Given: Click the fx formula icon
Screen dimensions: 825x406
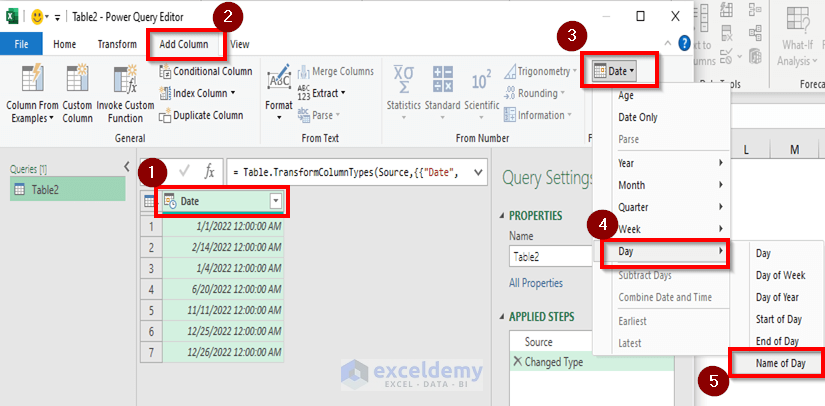Looking at the screenshot, I should click(209, 171).
